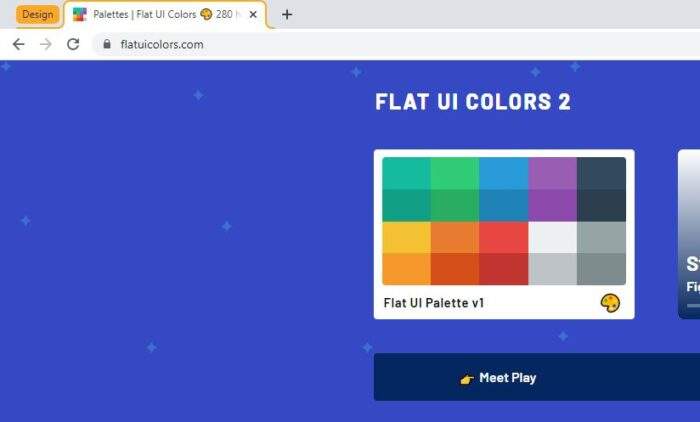This screenshot has height=422, width=700.
Task: Pick the darker blue swatch in second row
Action: (x=504, y=205)
